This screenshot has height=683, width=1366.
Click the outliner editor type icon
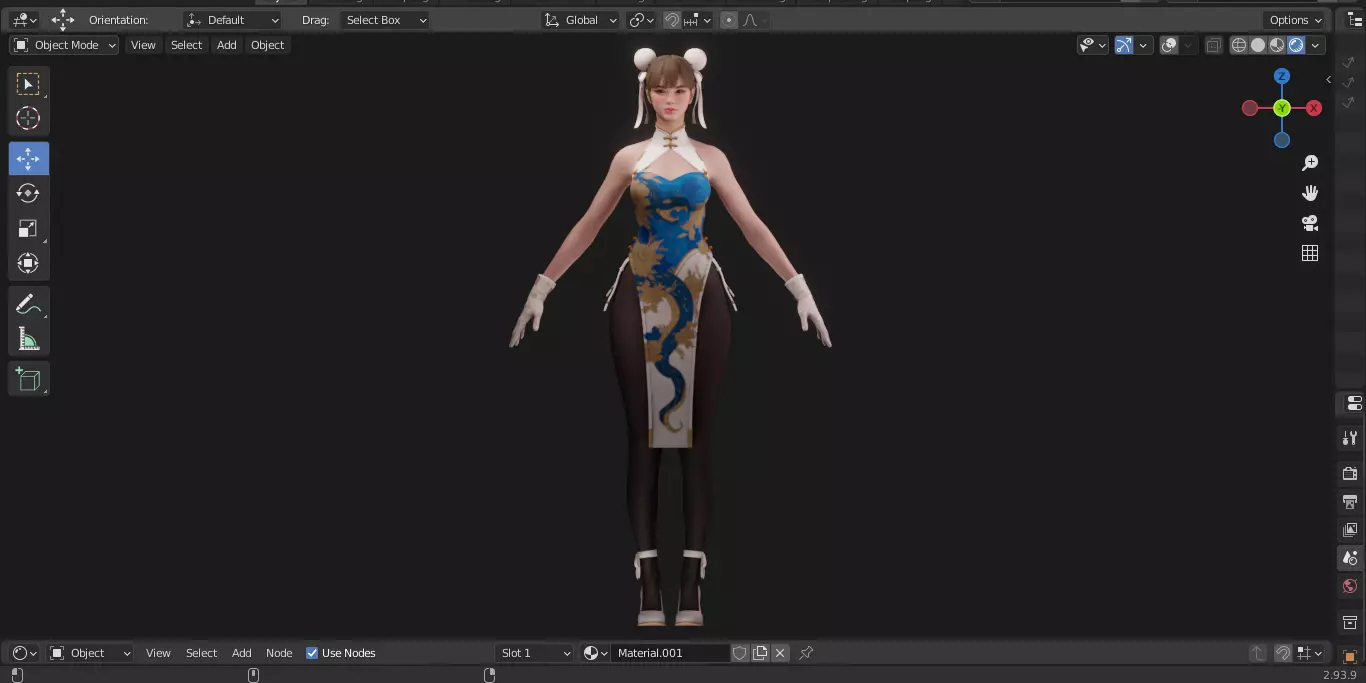point(1355,20)
